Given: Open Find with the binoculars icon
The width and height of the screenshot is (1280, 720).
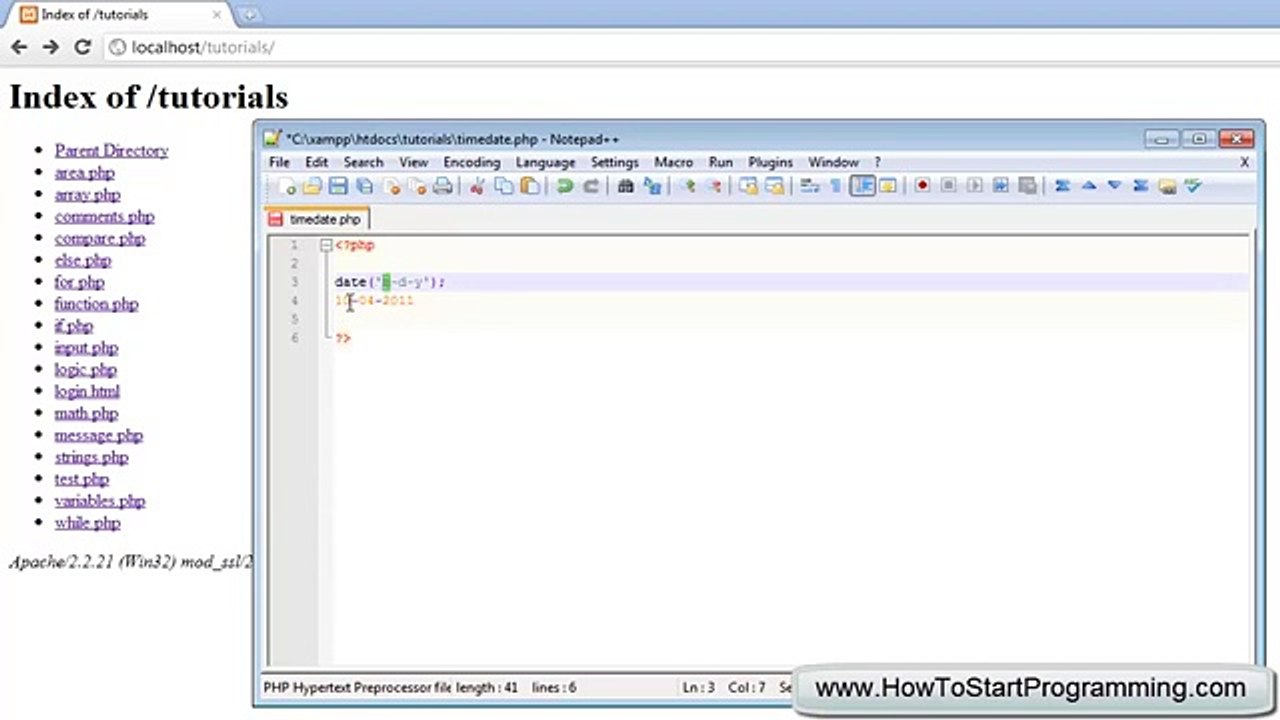Looking at the screenshot, I should click(626, 186).
